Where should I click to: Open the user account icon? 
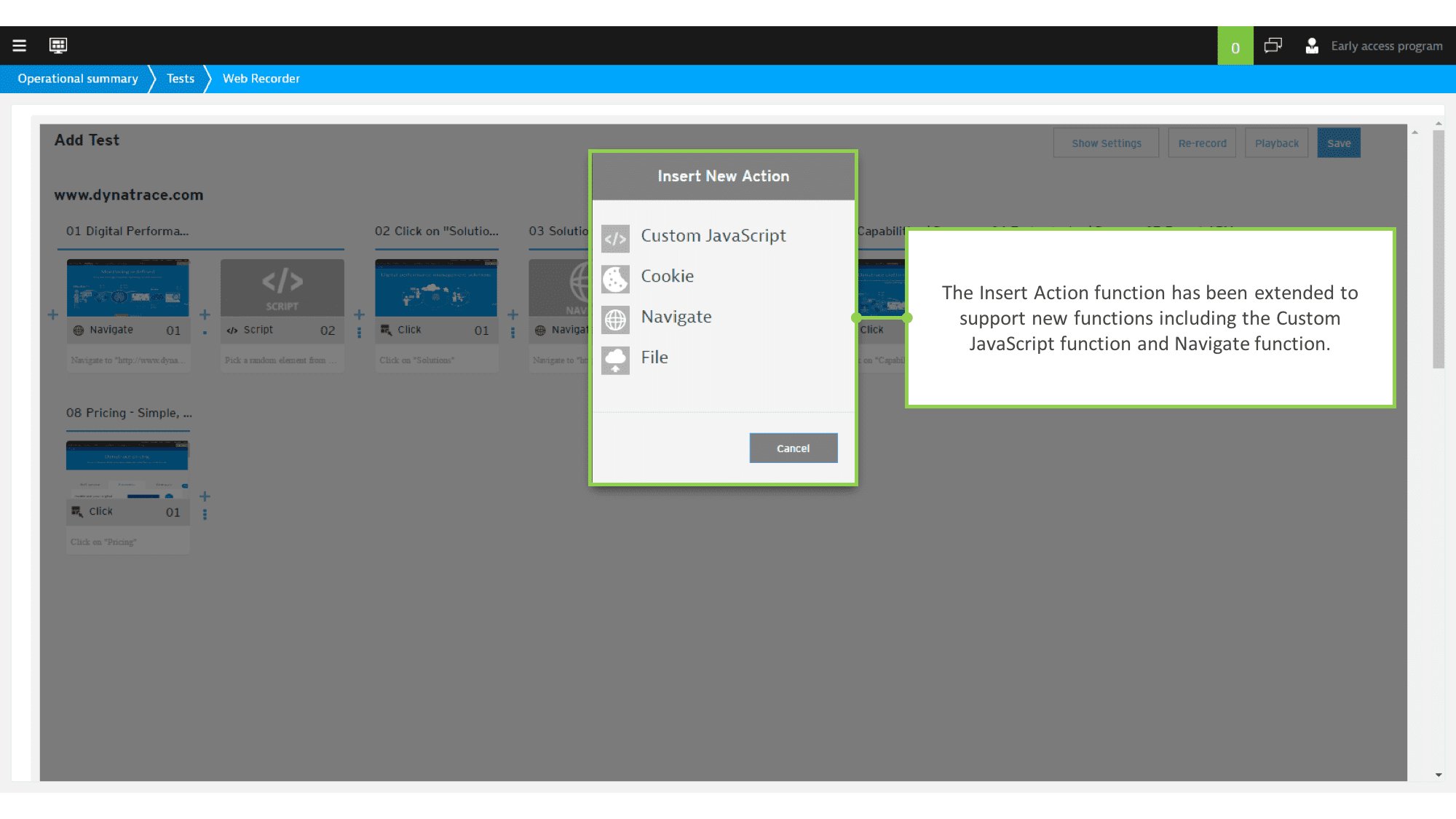click(1312, 46)
